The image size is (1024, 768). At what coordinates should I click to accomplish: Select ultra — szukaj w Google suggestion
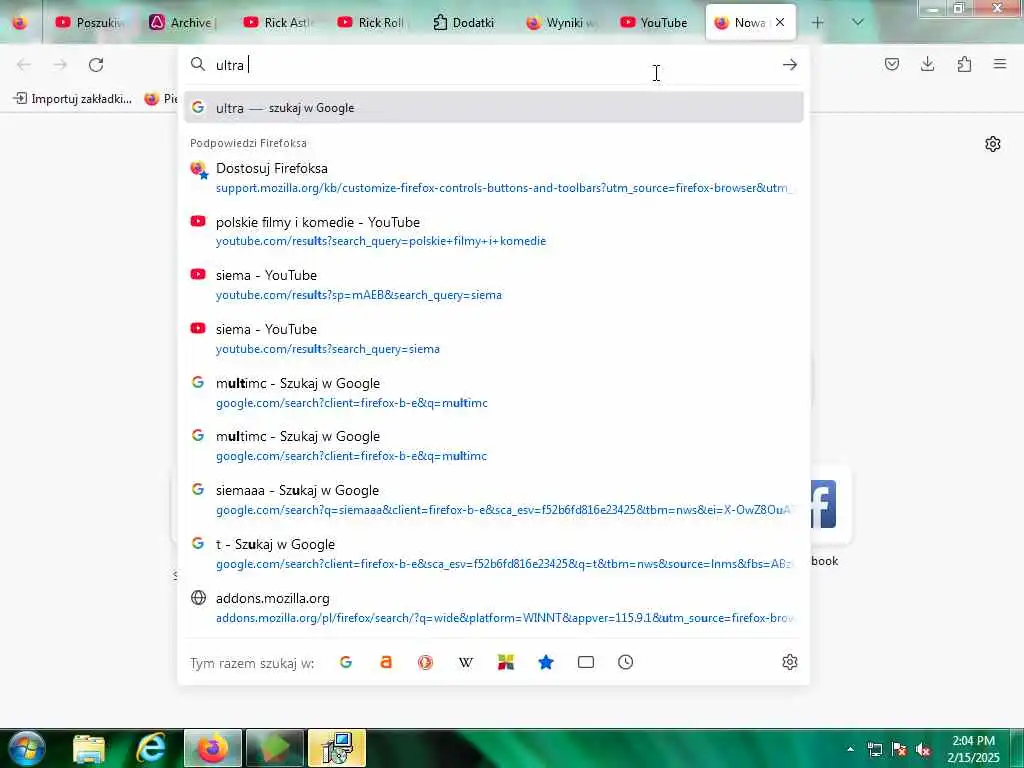click(493, 108)
